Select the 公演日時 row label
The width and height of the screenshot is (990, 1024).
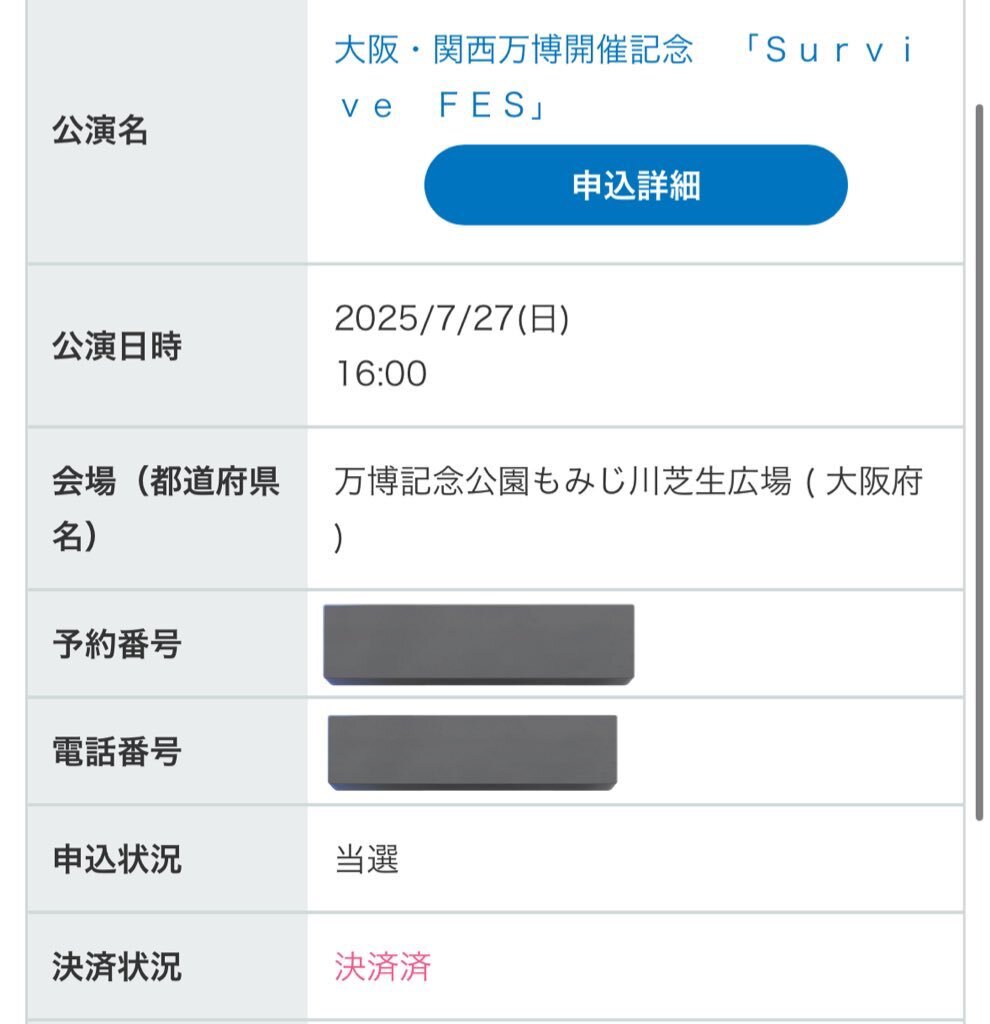coord(117,345)
